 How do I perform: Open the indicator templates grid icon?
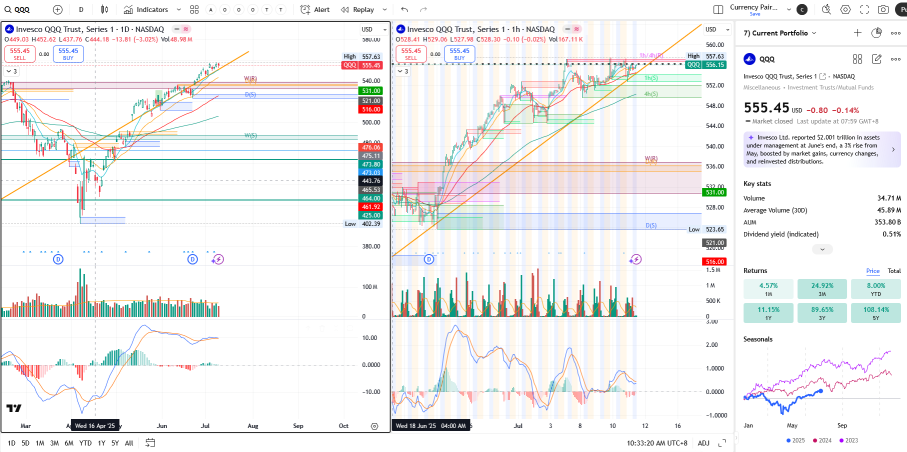pyautogui.click(x=194, y=10)
